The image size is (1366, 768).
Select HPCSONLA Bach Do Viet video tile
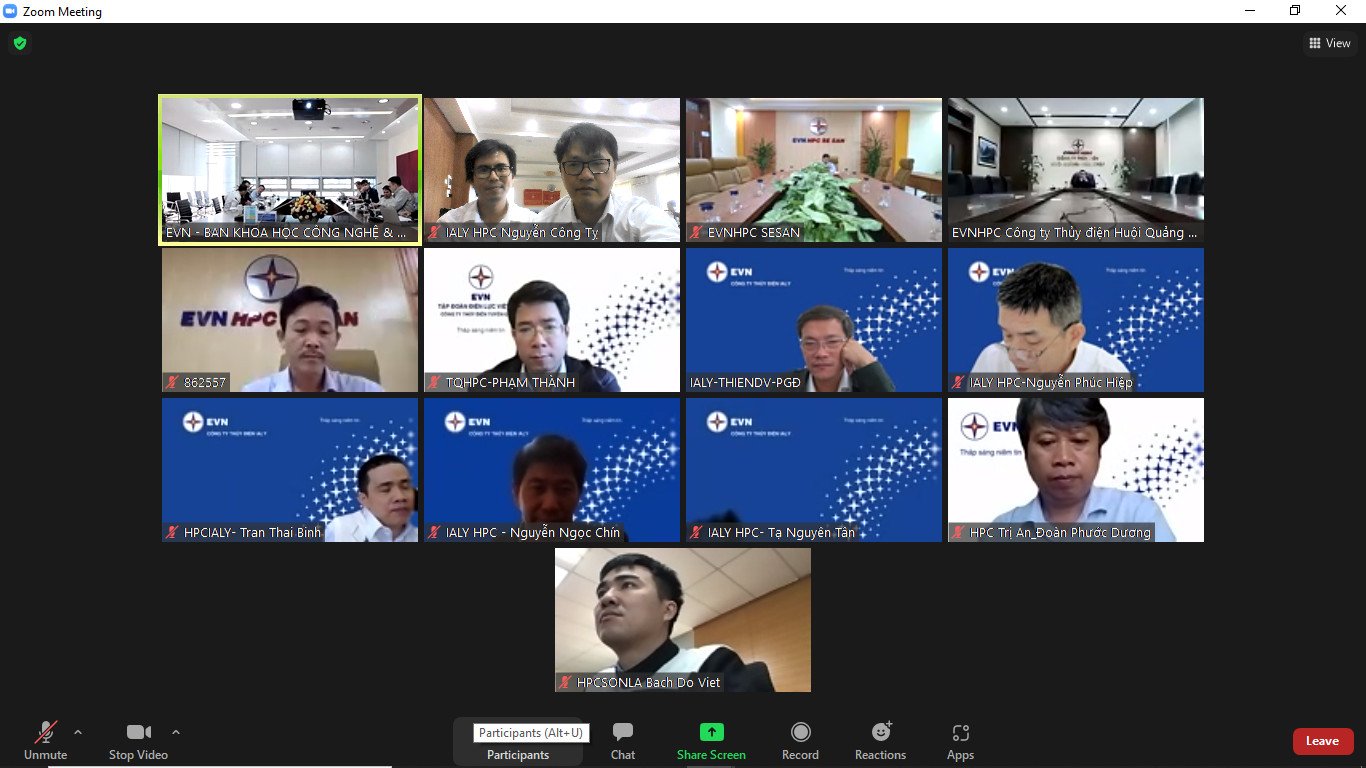(x=683, y=620)
